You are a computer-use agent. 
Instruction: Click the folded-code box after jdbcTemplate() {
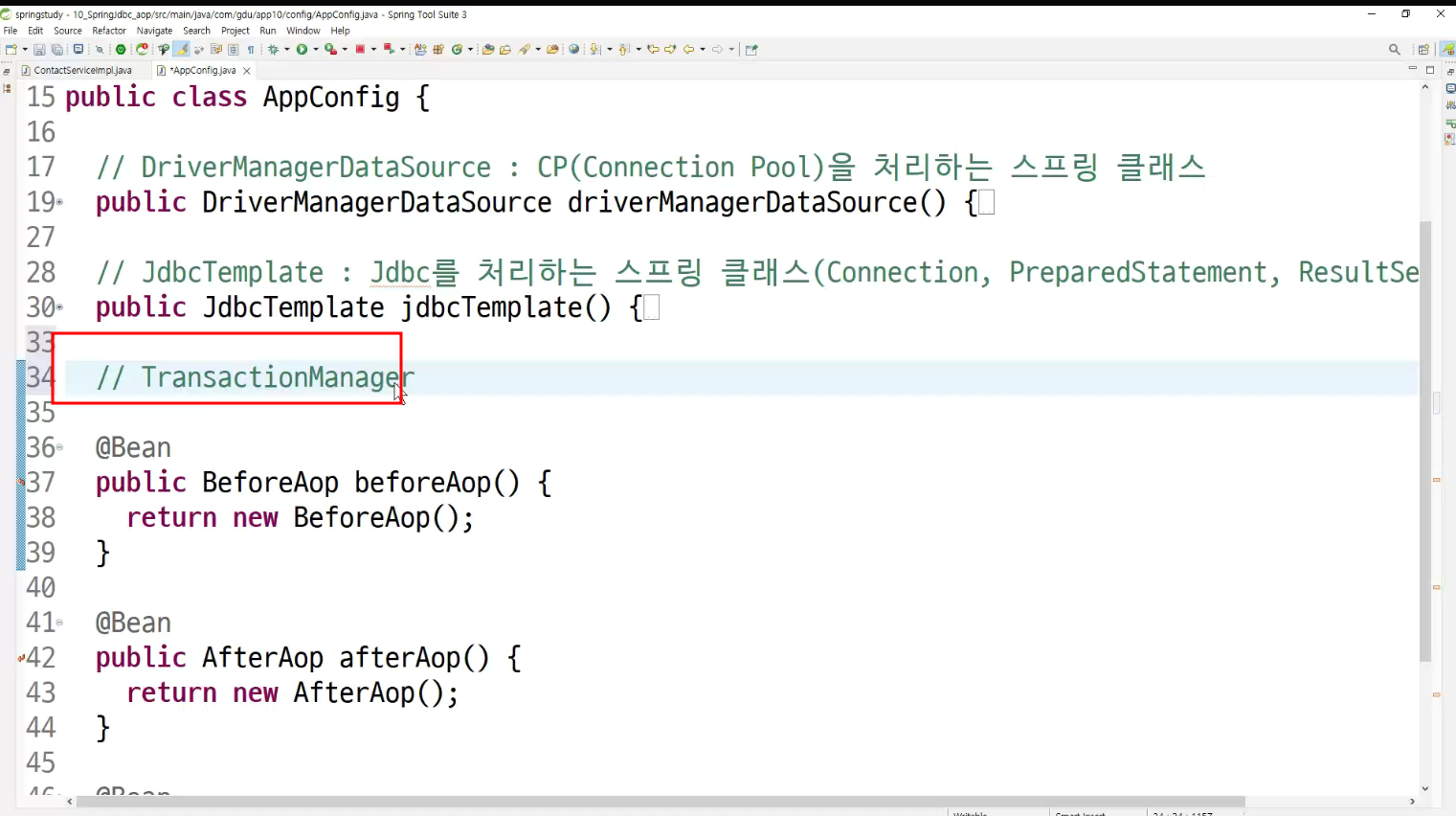(652, 307)
